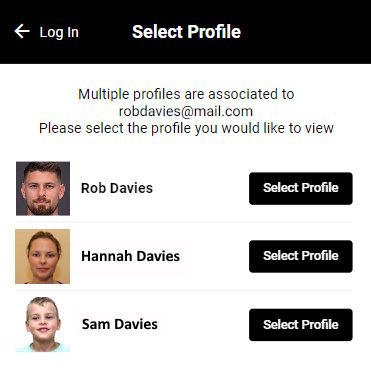Click empty space between Rob's name and button
This screenshot has width=371, height=389.
tap(201, 188)
